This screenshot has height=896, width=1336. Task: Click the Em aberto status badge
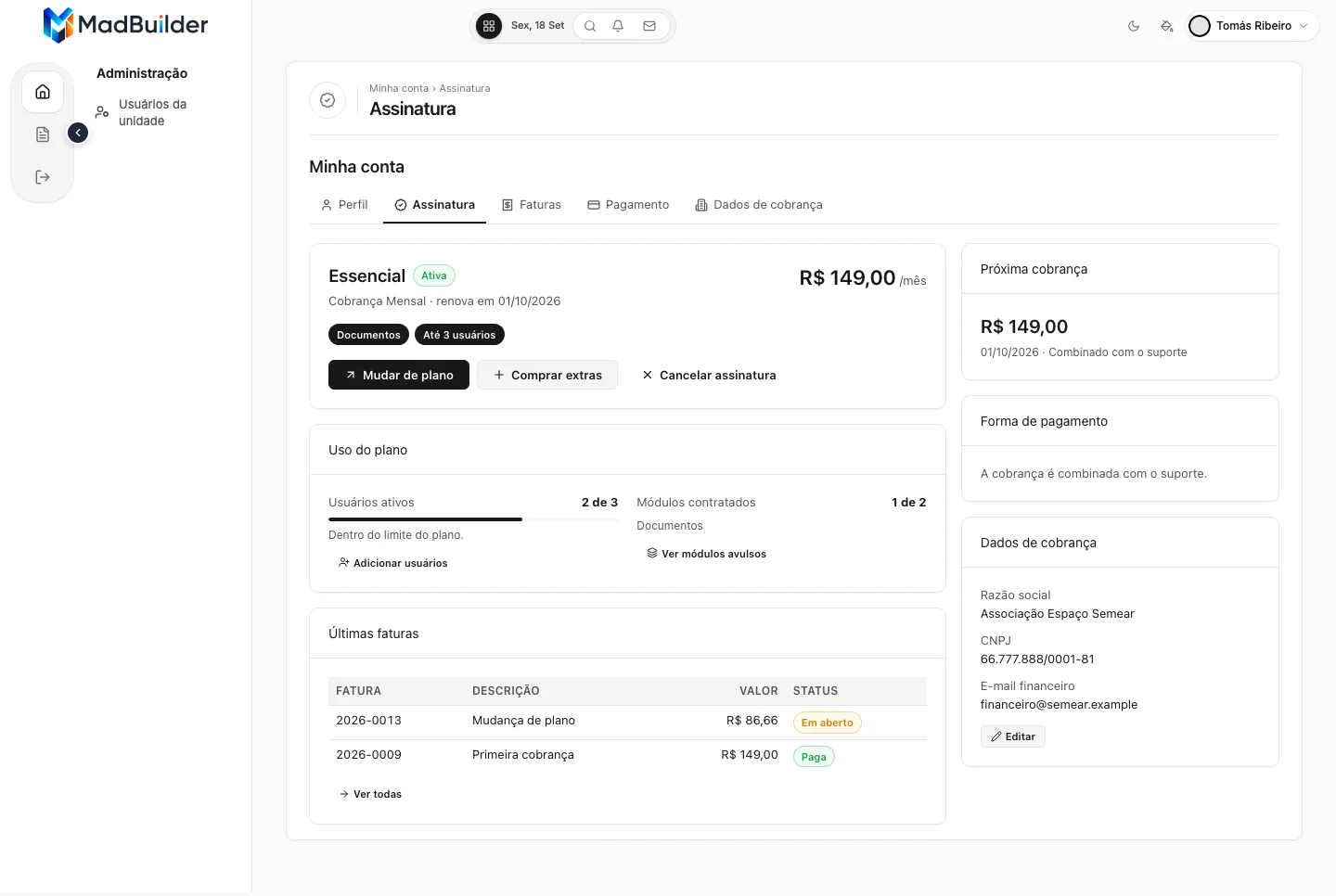[828, 723]
